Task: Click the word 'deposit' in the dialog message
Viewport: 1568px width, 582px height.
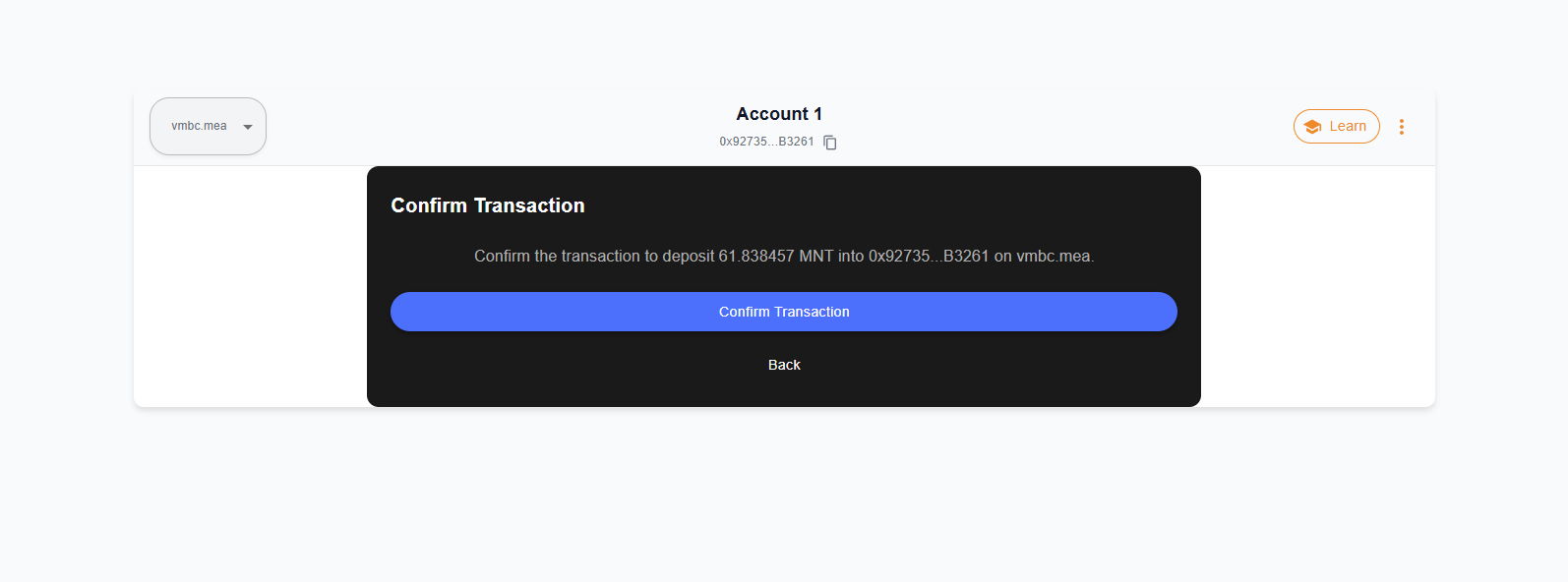Action: pyautogui.click(x=688, y=257)
